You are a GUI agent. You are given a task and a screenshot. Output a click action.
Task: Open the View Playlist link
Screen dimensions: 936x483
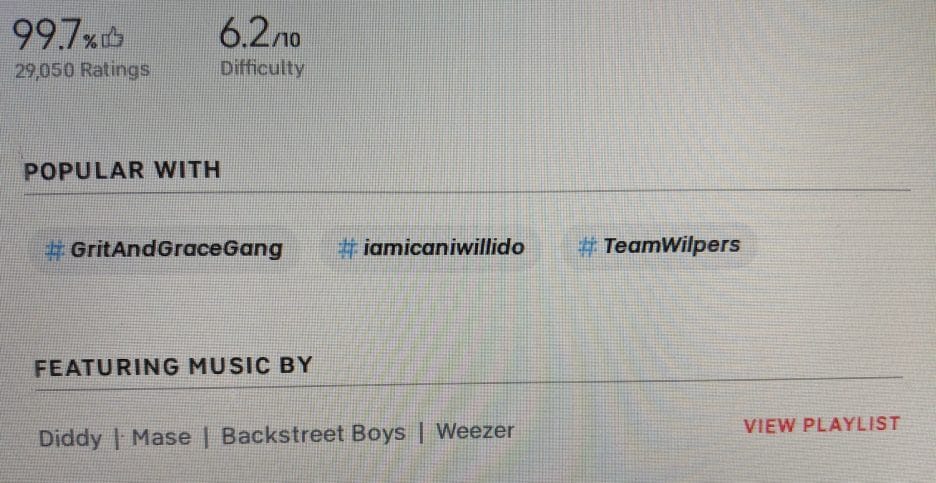[821, 424]
